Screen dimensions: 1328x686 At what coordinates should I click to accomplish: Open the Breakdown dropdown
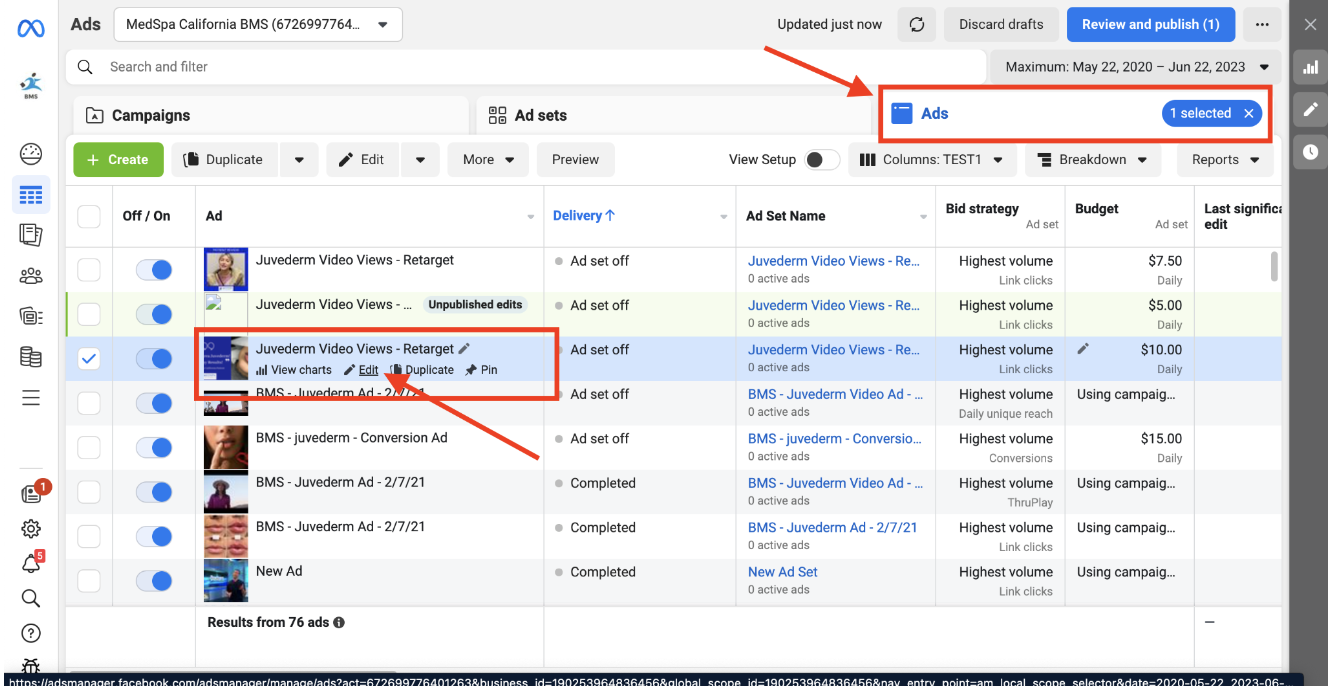[1093, 160]
